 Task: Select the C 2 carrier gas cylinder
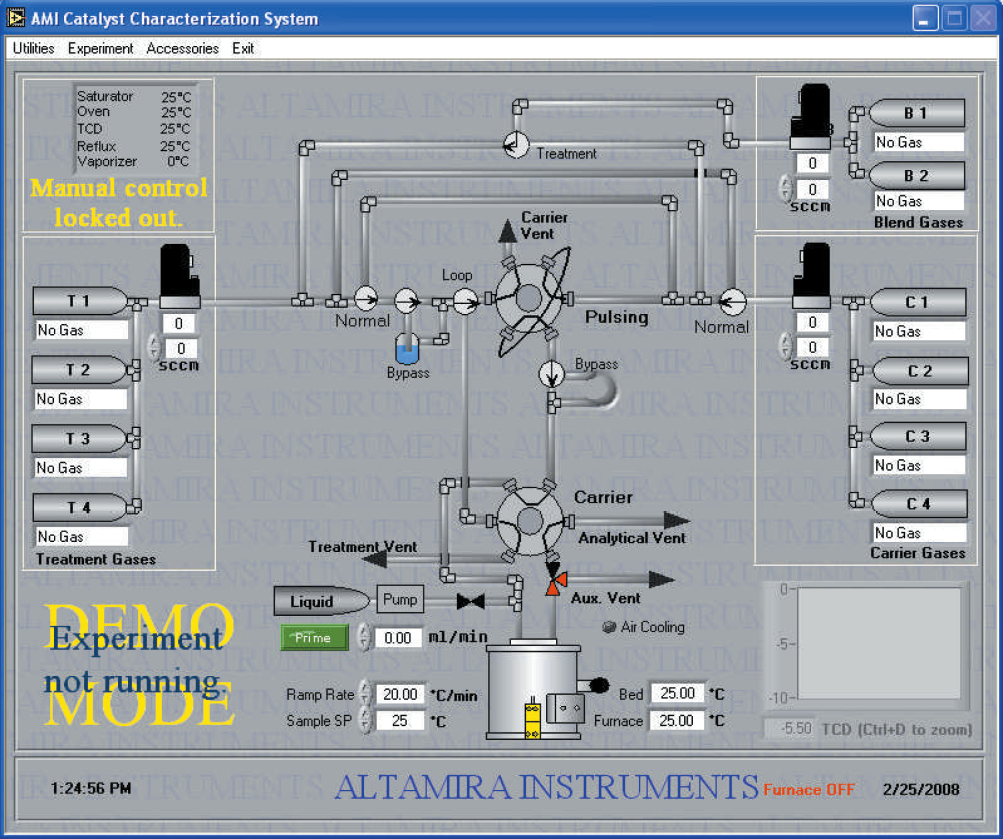click(919, 371)
